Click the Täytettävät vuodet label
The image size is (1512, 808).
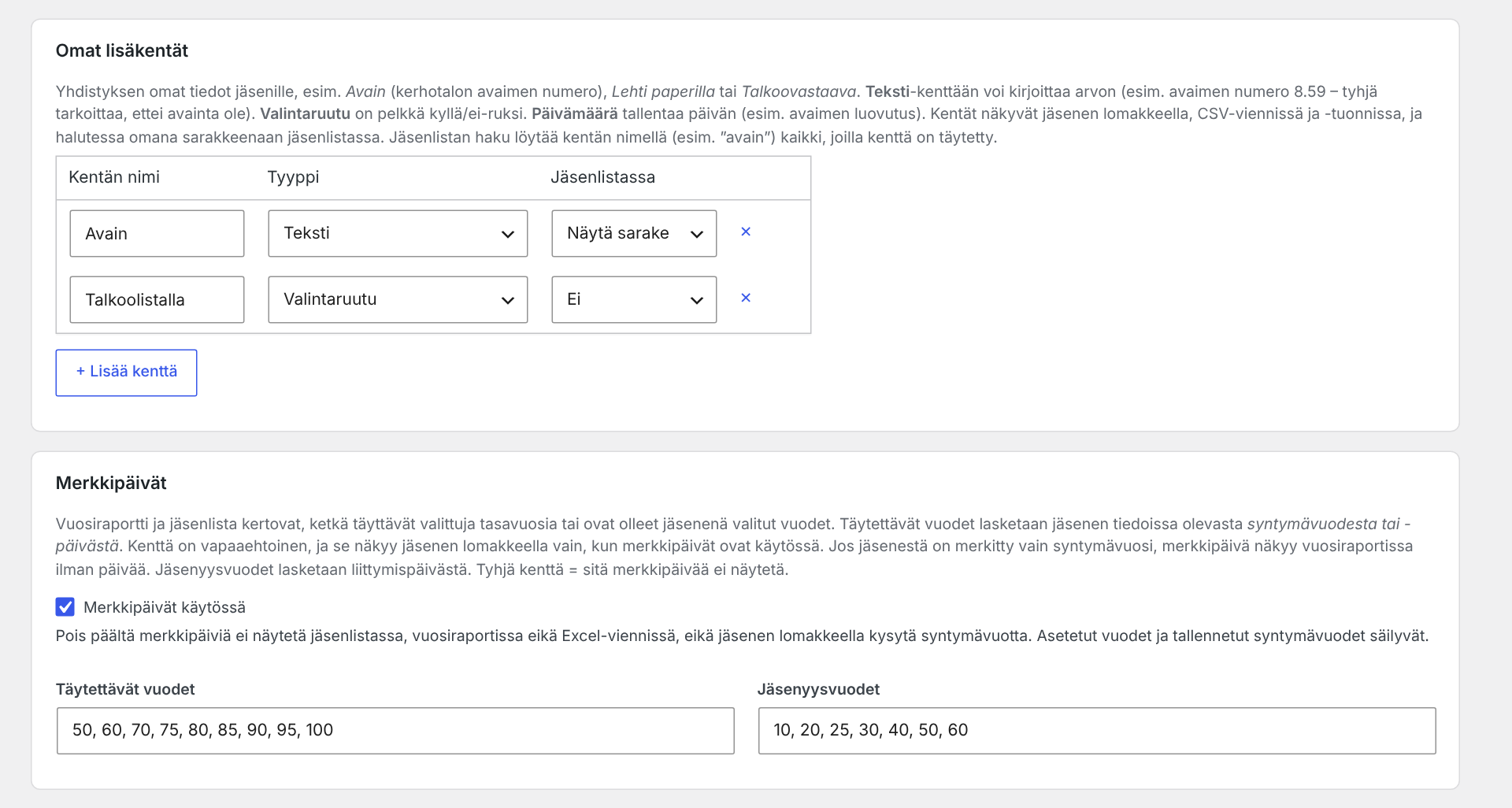coord(125,689)
